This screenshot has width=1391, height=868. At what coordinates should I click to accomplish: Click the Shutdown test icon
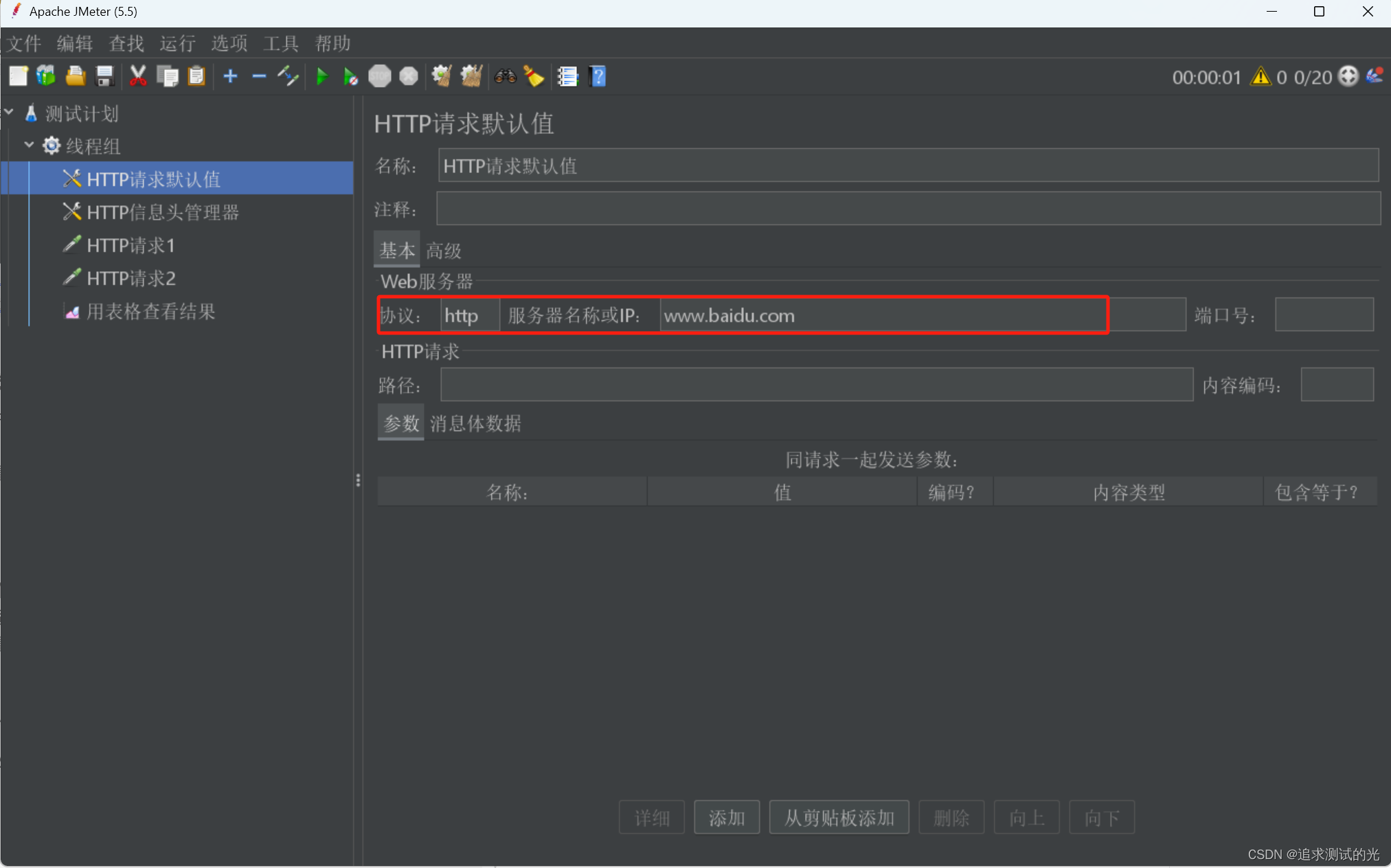(409, 76)
